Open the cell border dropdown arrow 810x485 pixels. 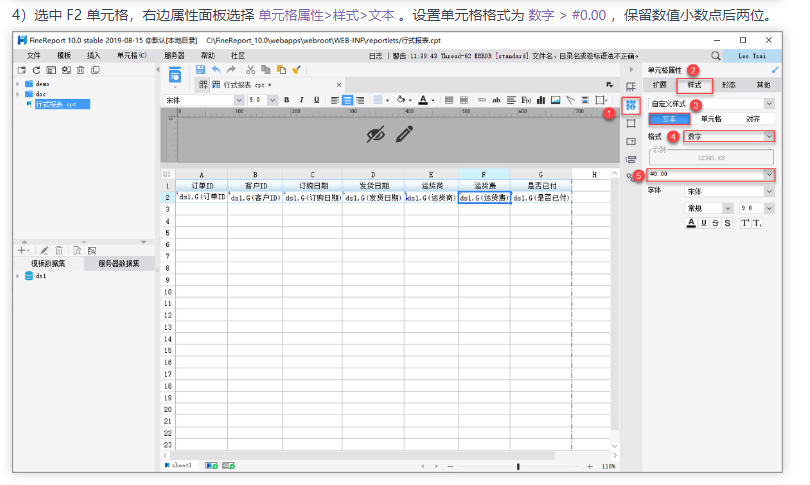pos(387,100)
